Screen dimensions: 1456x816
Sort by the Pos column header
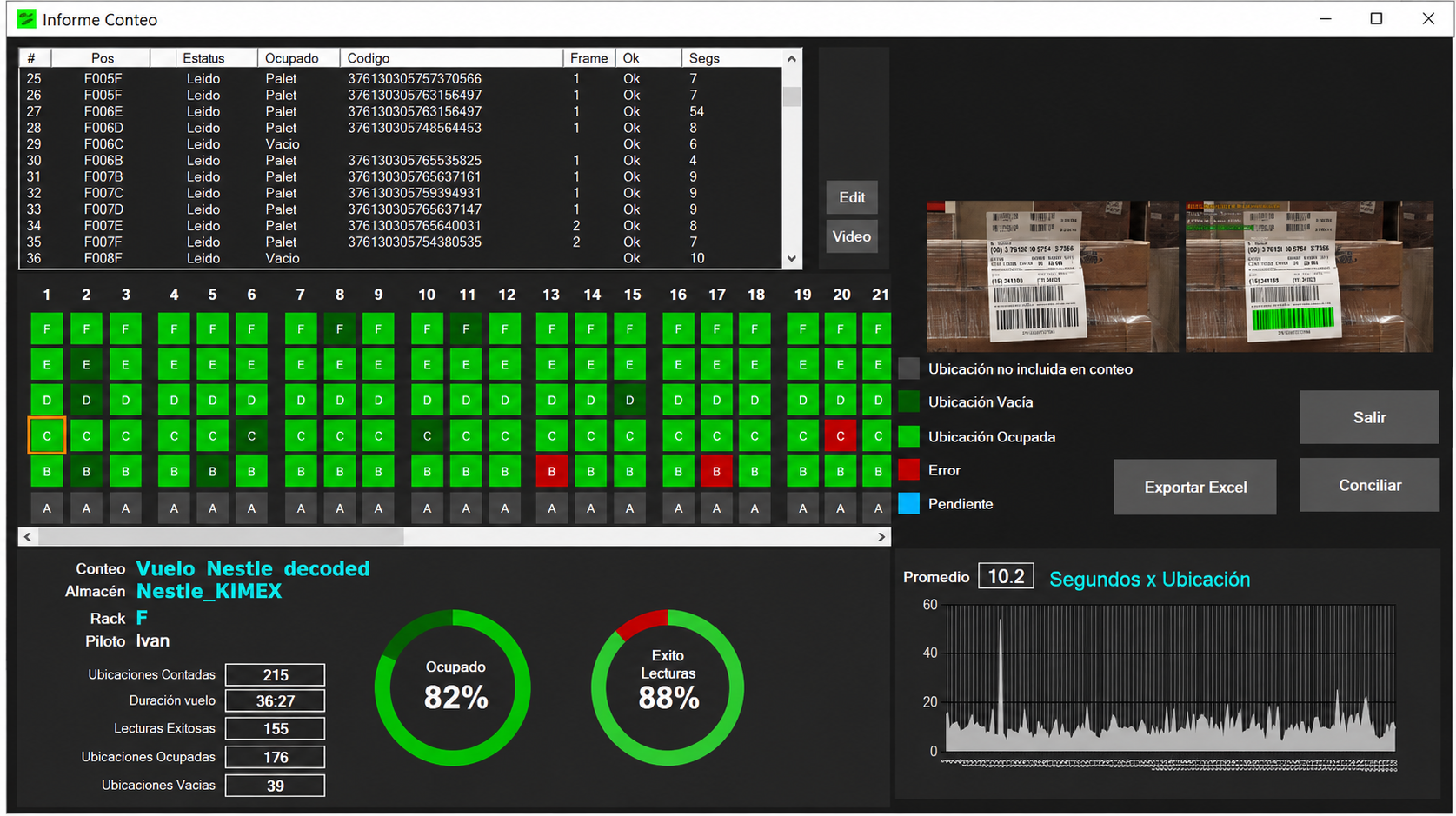coord(102,58)
